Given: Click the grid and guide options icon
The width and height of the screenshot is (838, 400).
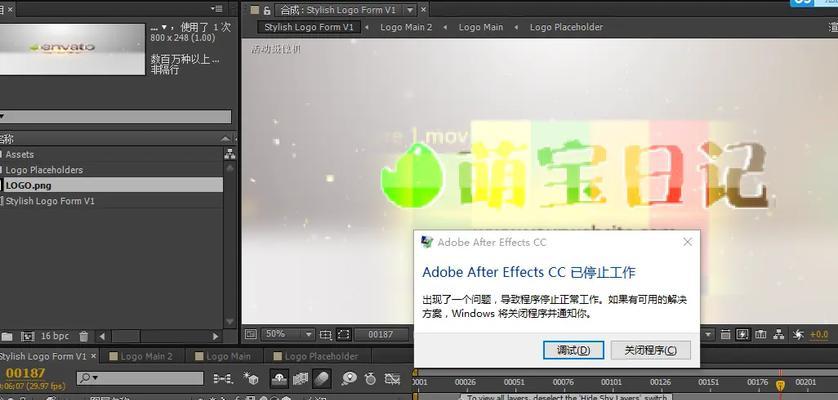Looking at the screenshot, I should pos(325,335).
